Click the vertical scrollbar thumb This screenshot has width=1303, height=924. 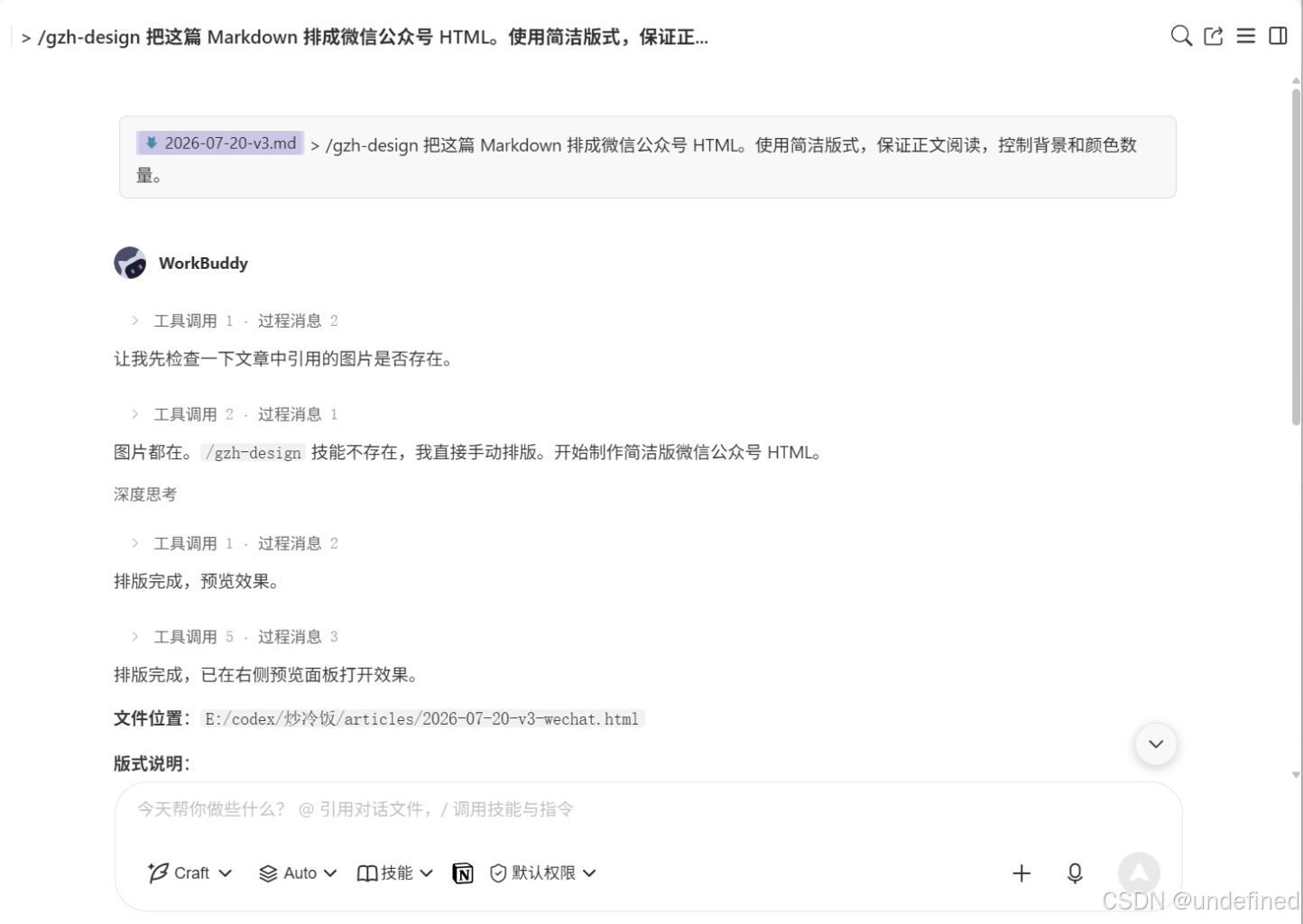pyautogui.click(x=1297, y=257)
